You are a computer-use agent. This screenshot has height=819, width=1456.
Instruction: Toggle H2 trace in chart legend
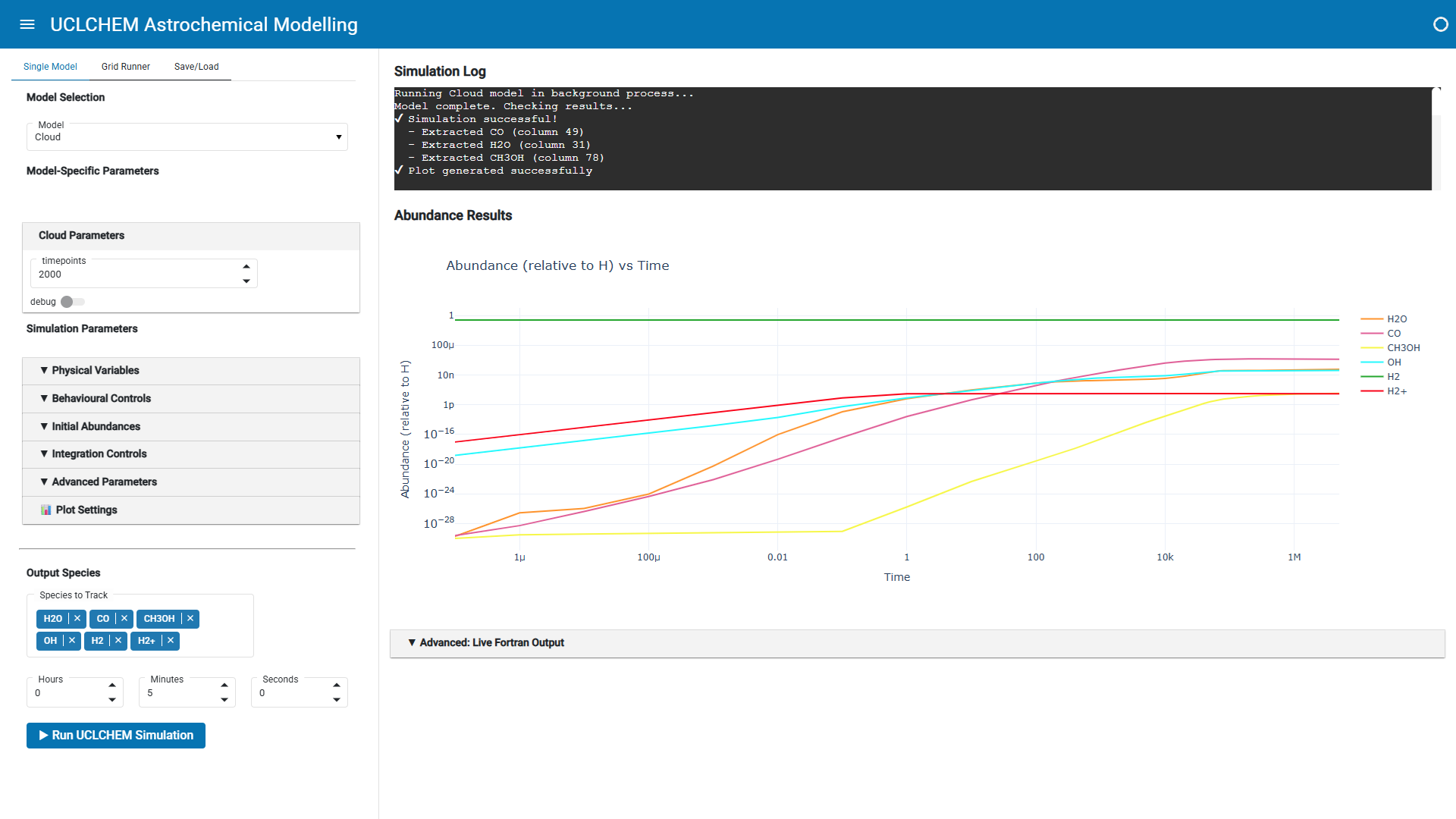1381,377
